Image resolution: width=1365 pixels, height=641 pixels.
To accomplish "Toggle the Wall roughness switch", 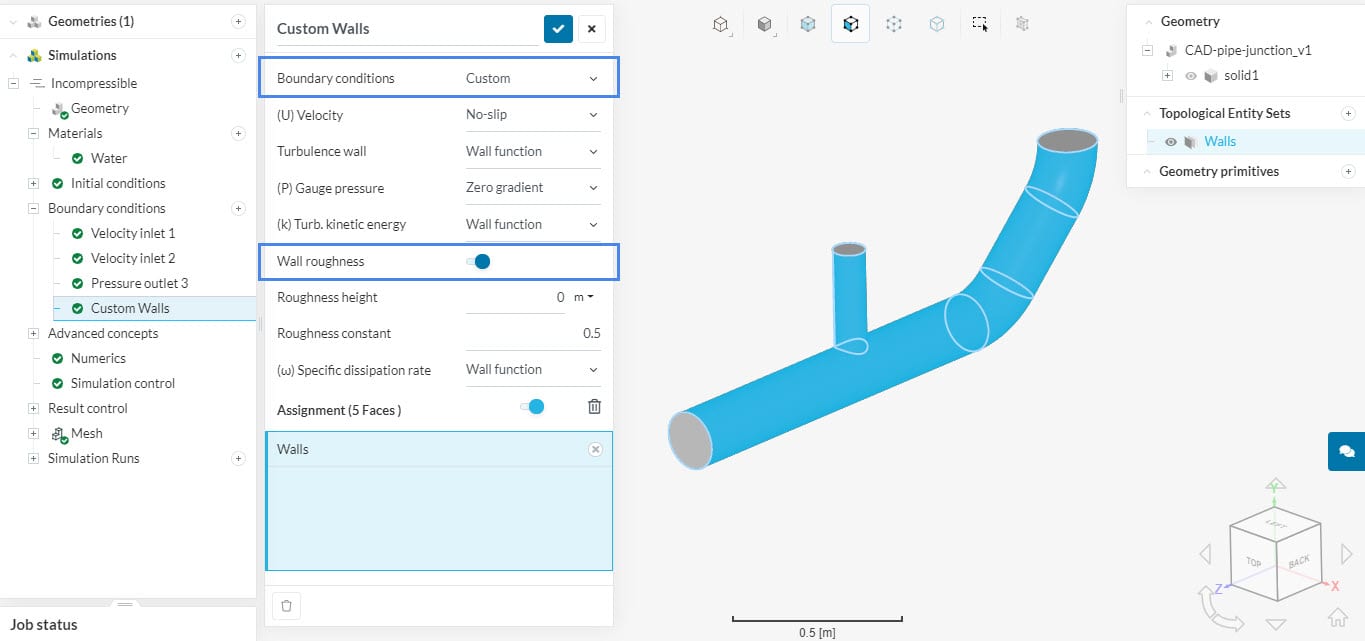I will (x=478, y=261).
